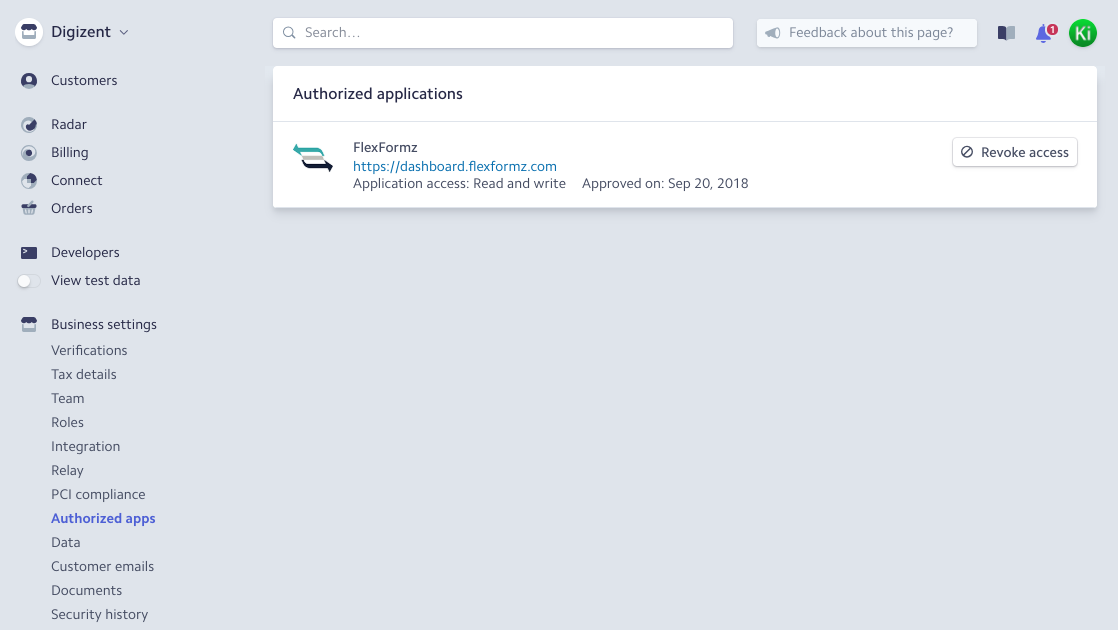The height and width of the screenshot is (630, 1118).
Task: Click the Billing sidebar icon
Action: (x=29, y=152)
